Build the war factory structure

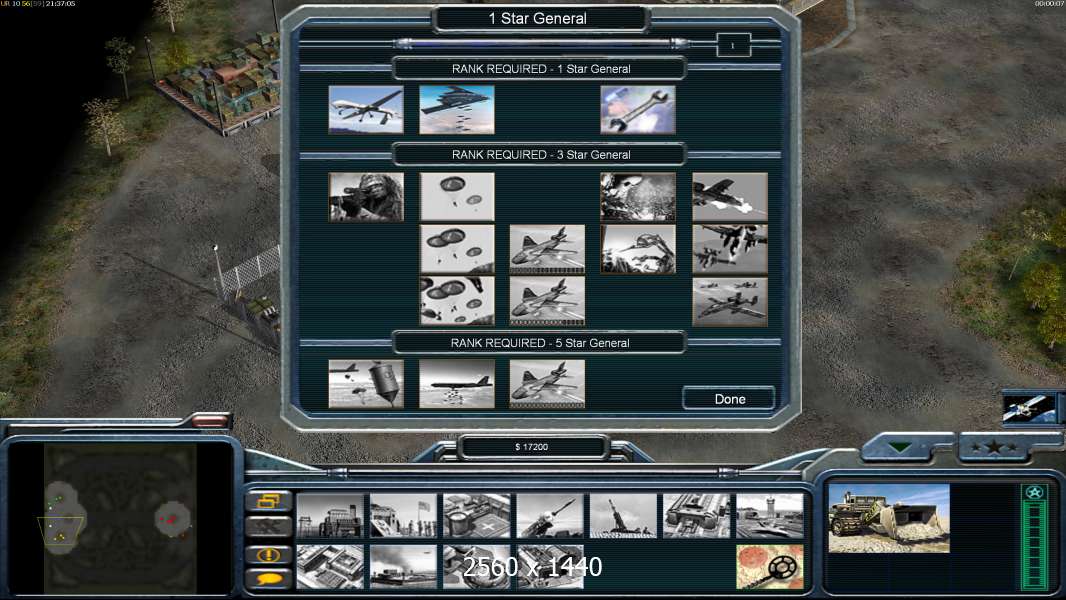pos(696,516)
